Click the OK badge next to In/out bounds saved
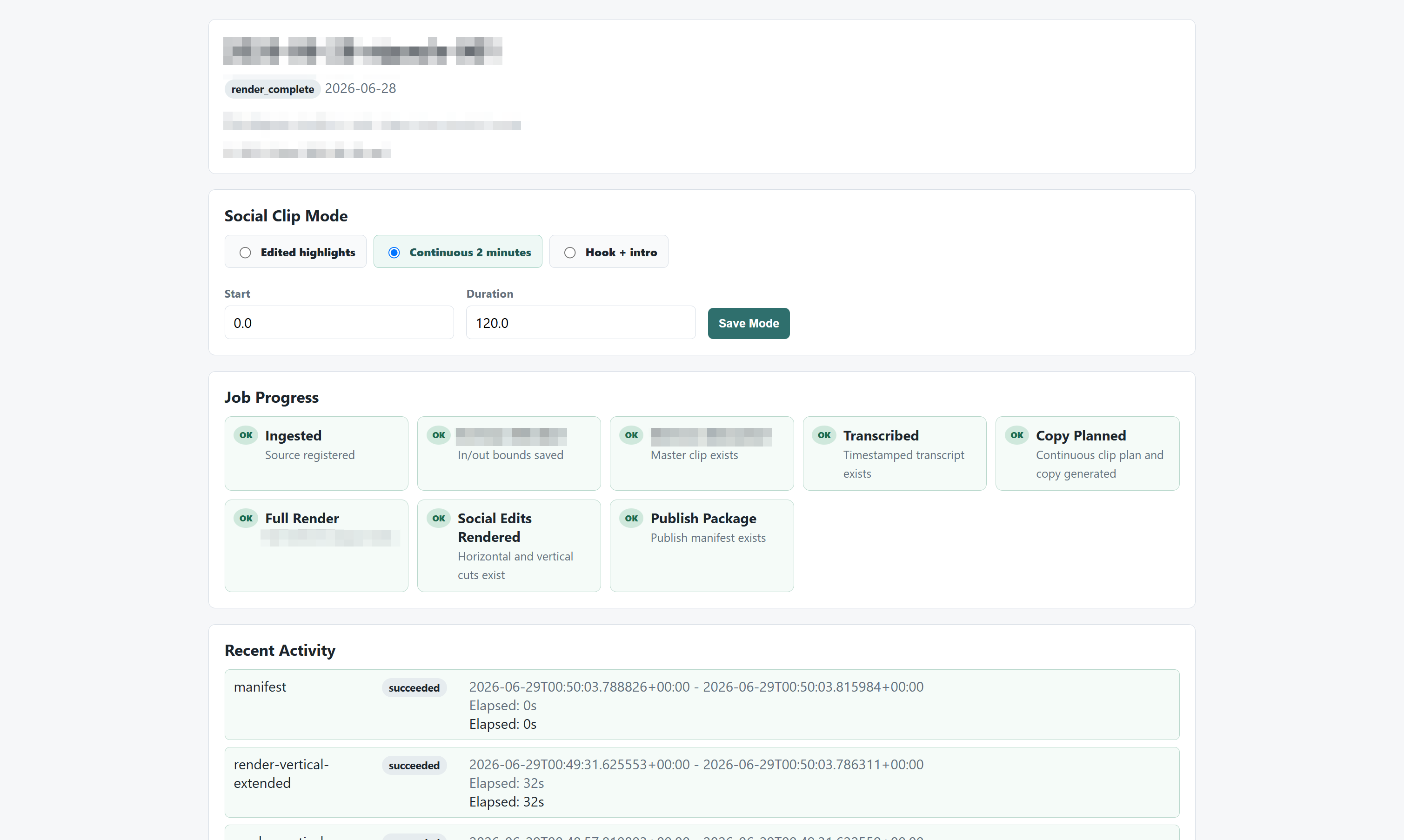This screenshot has height=840, width=1404. (439, 435)
